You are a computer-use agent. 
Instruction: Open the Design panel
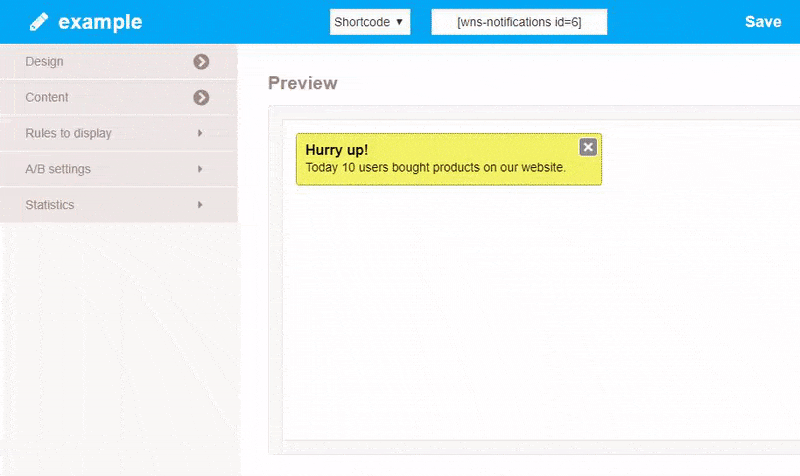[x=118, y=62]
